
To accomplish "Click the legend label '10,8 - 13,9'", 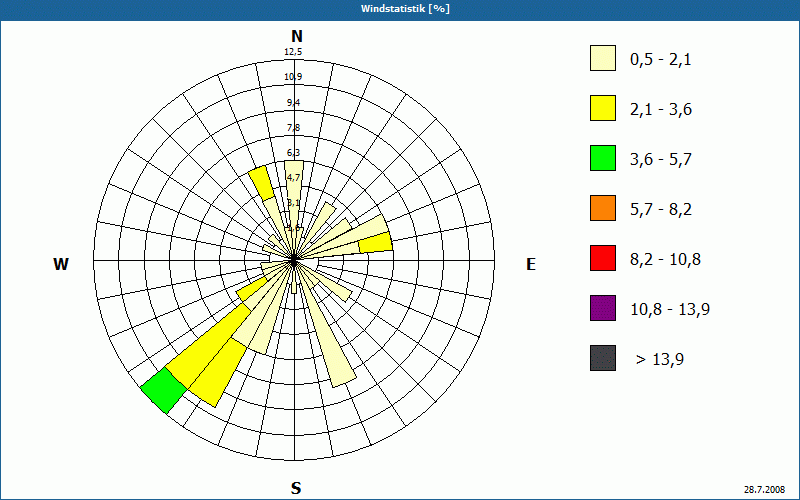I will pyautogui.click(x=670, y=310).
